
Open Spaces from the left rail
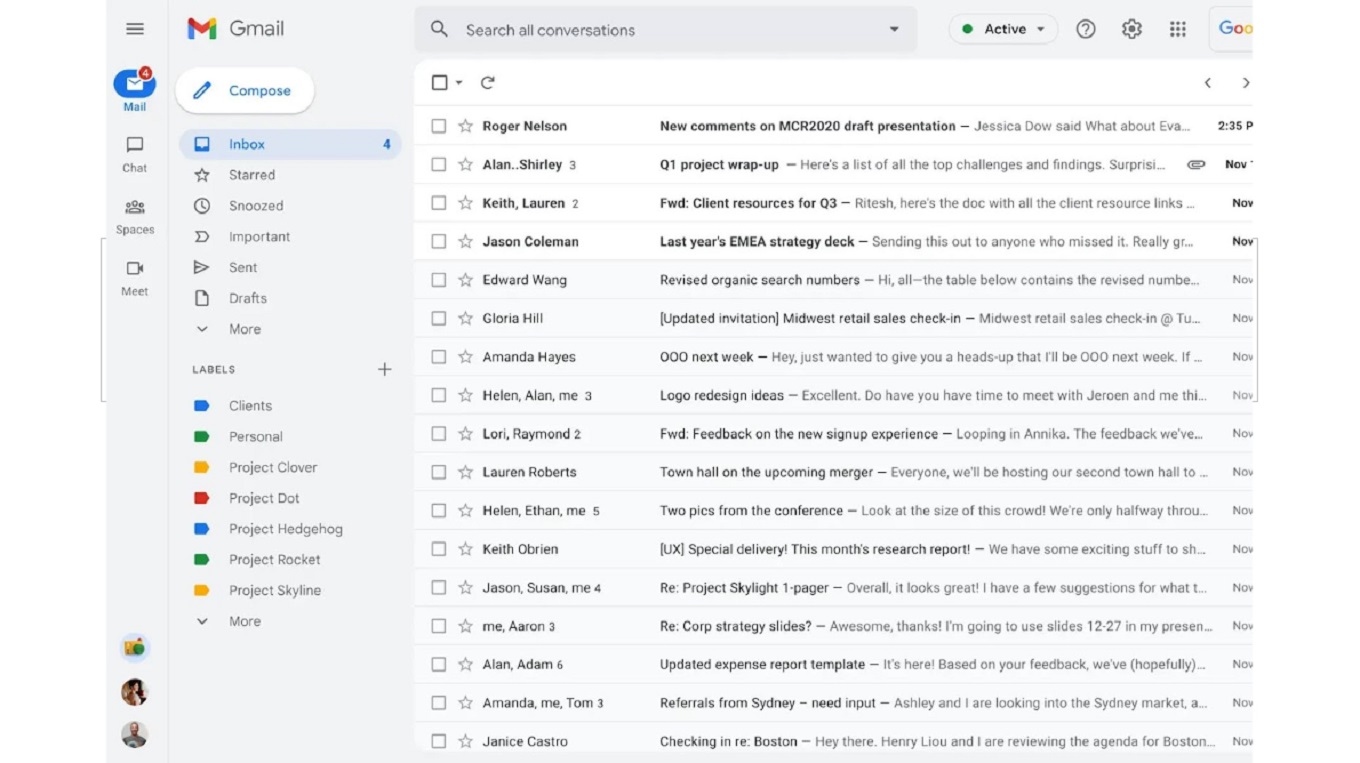pos(135,216)
